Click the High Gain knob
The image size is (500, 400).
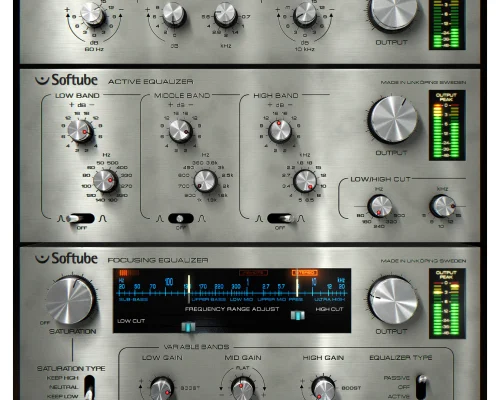323,389
